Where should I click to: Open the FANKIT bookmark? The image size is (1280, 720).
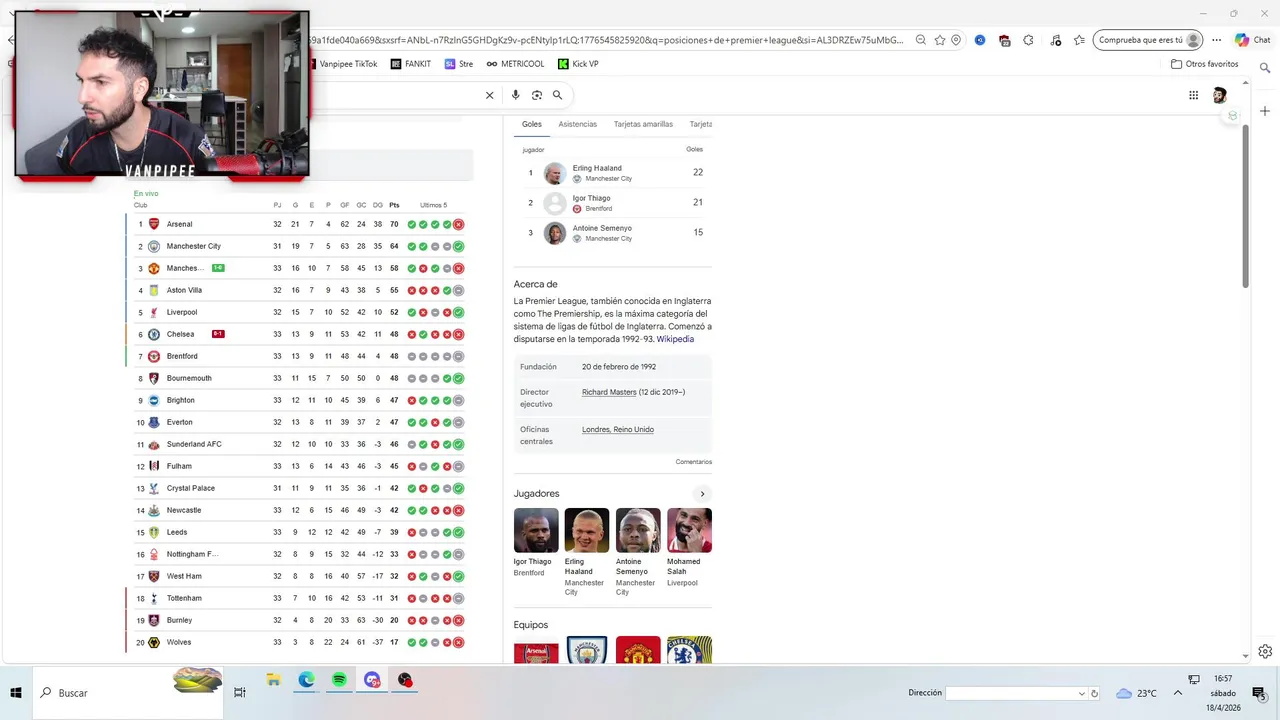pyautogui.click(x=411, y=64)
